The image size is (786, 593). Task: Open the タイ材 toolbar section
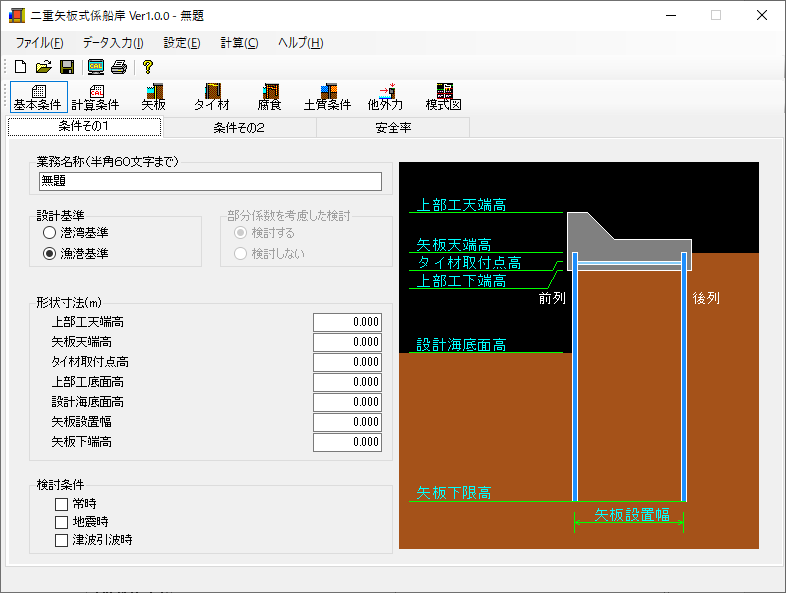click(211, 97)
